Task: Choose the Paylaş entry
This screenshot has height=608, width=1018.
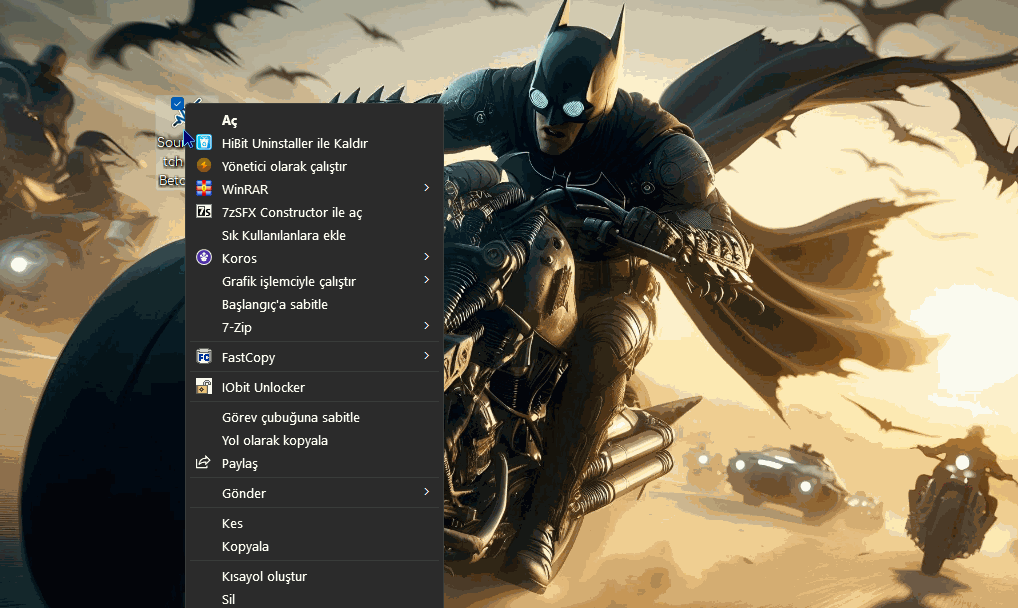Action: [315, 464]
